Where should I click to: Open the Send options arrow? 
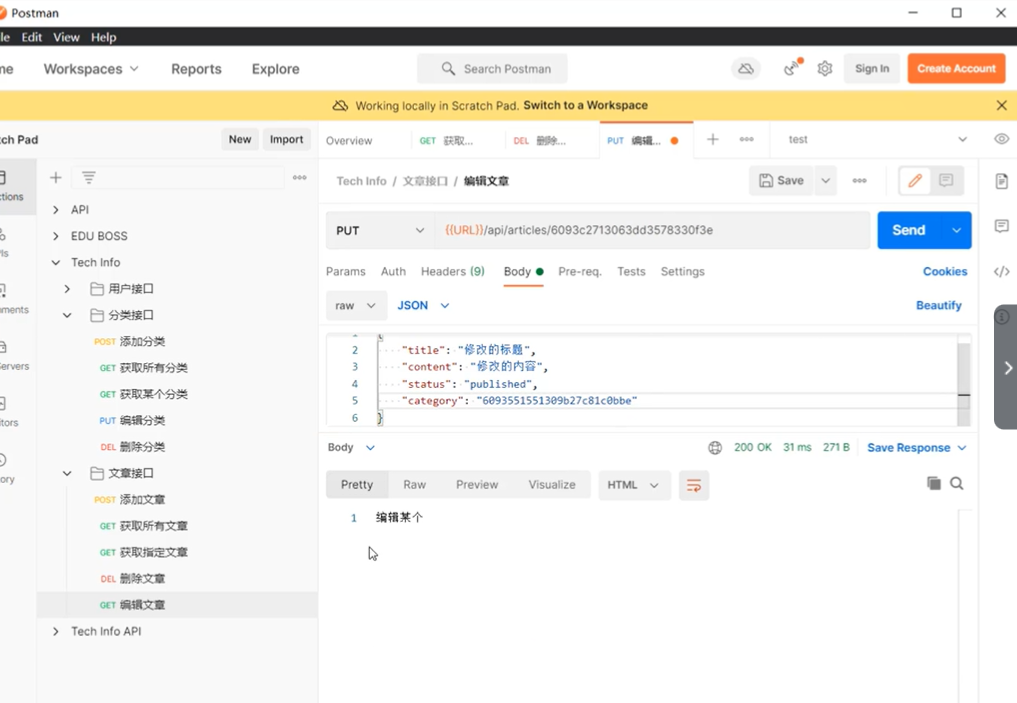pos(957,230)
